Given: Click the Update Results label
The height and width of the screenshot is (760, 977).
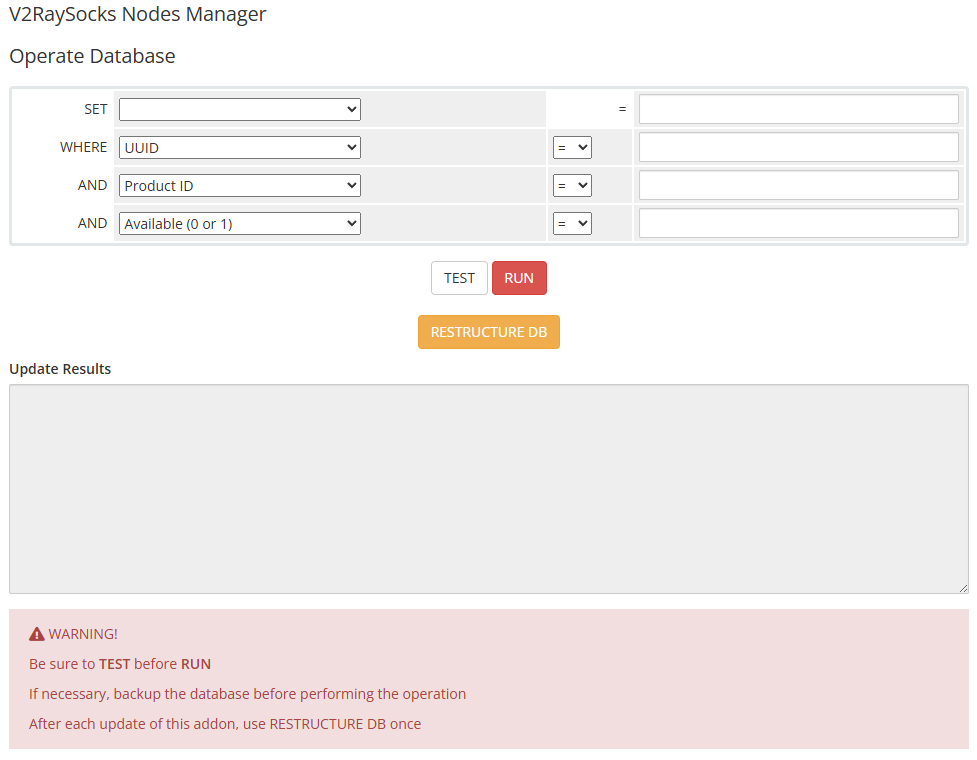Looking at the screenshot, I should pos(60,369).
